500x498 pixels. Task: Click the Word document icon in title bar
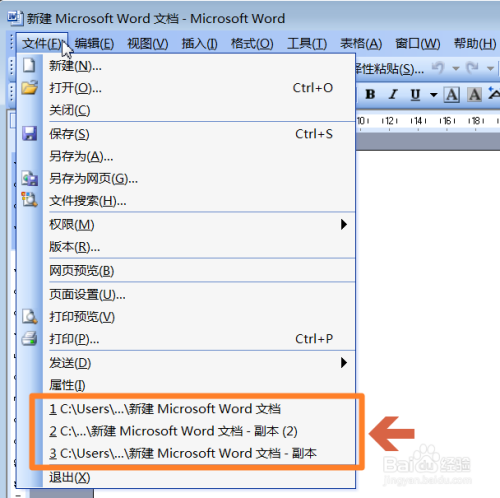click(x=15, y=18)
